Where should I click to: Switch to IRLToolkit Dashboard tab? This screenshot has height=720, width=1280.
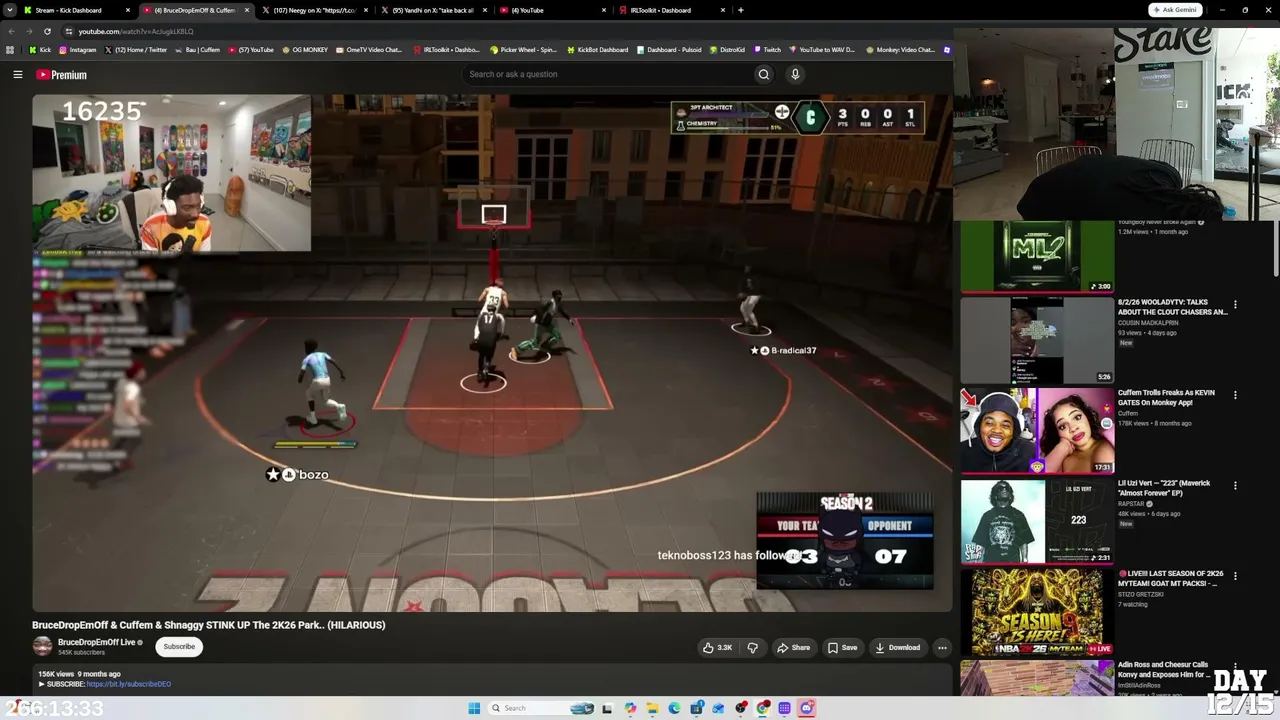coord(672,10)
